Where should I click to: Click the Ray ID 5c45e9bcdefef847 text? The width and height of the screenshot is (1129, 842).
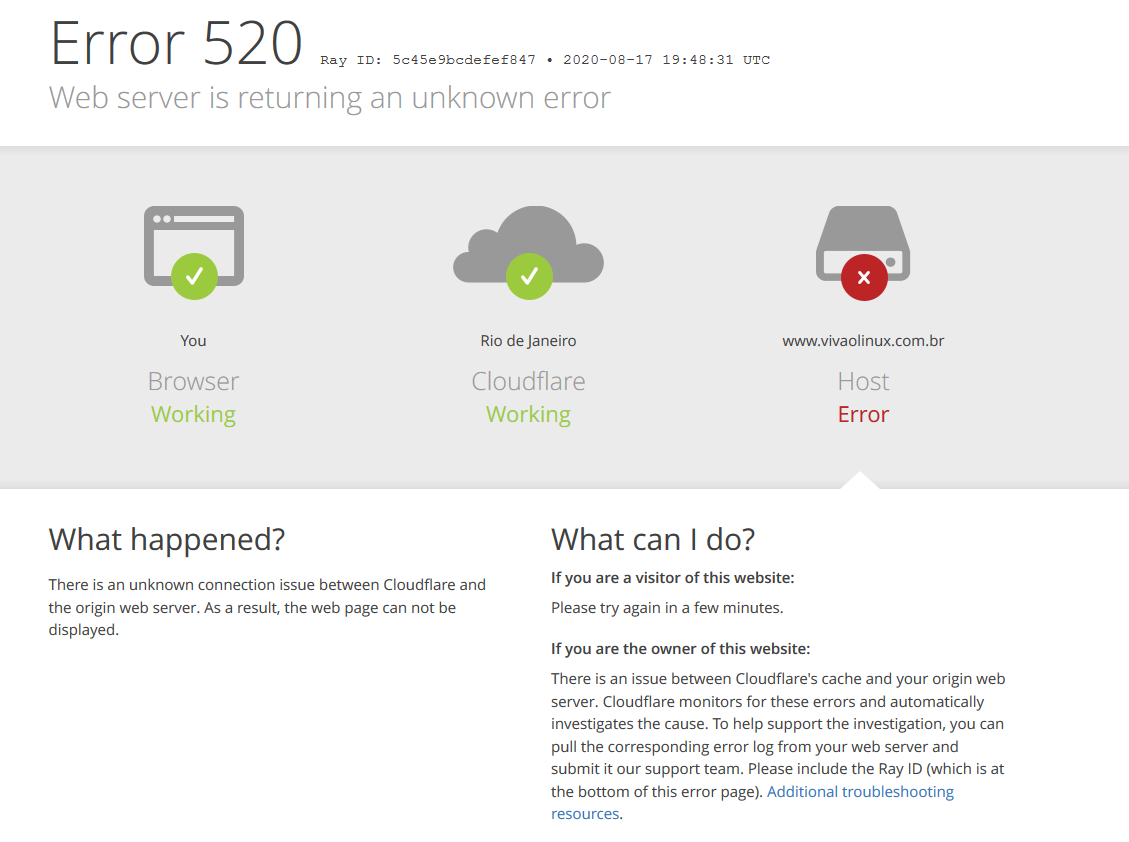(x=428, y=60)
